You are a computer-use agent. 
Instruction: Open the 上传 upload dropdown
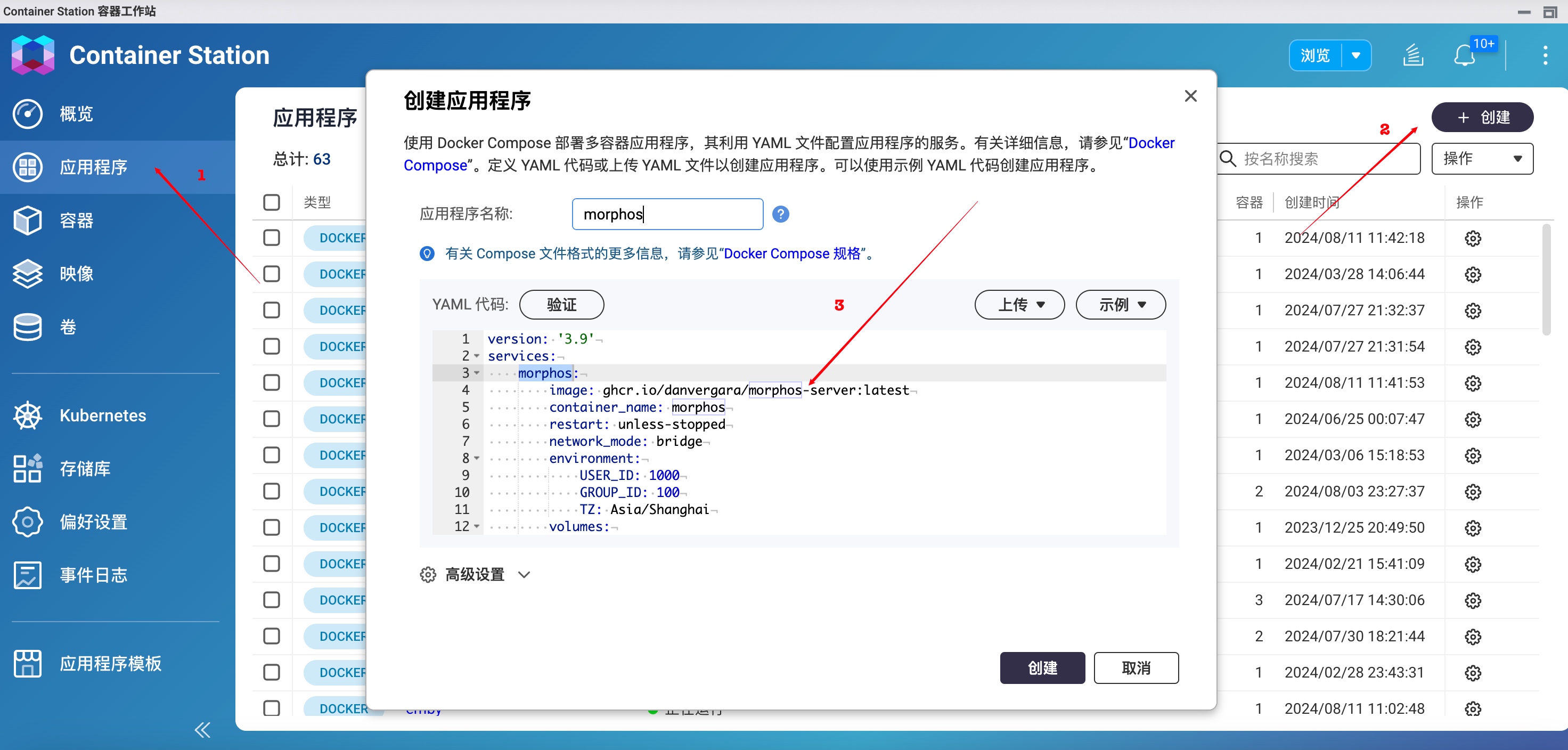[x=1019, y=304]
